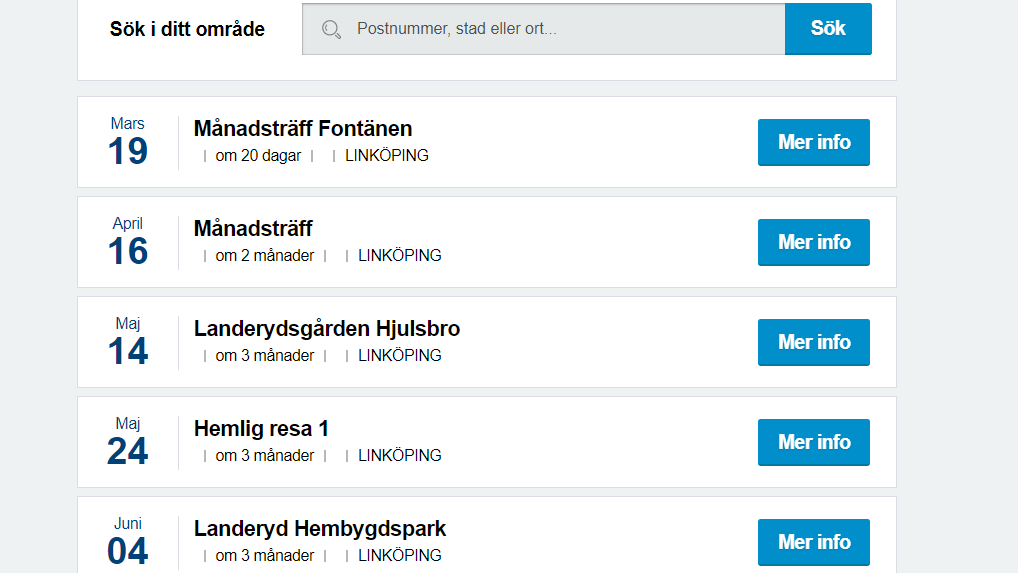The height and width of the screenshot is (573, 1018).
Task: Open the Landerydsgården Hjulsbro event title
Action: tap(327, 328)
